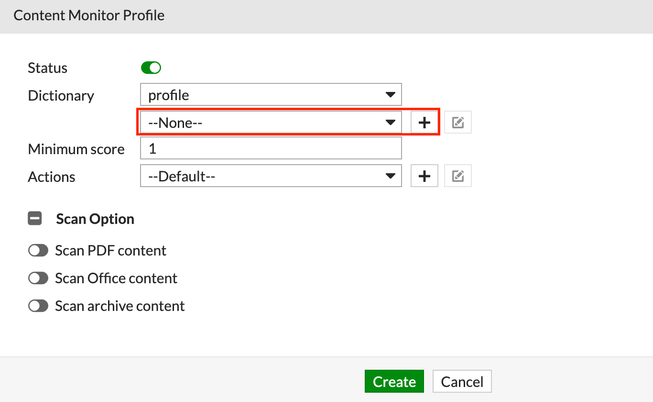Enable Scan archive content toggle
653x402 pixels.
38,306
